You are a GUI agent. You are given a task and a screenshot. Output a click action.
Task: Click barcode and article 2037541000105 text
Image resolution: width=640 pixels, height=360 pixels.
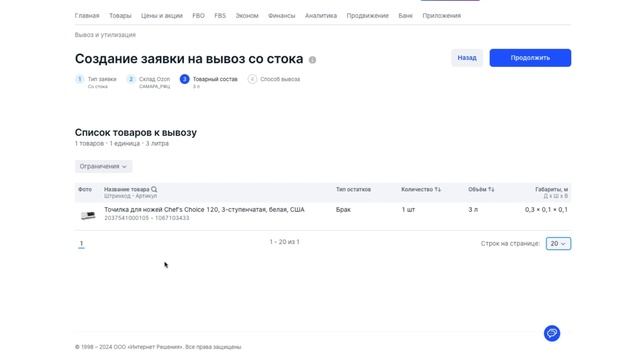point(147,218)
